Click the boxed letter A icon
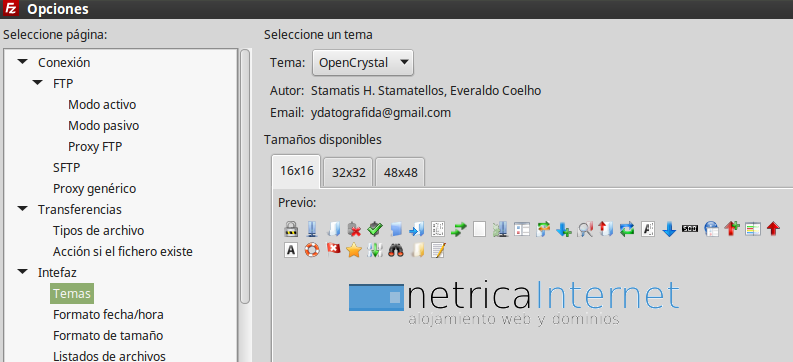 point(290,250)
